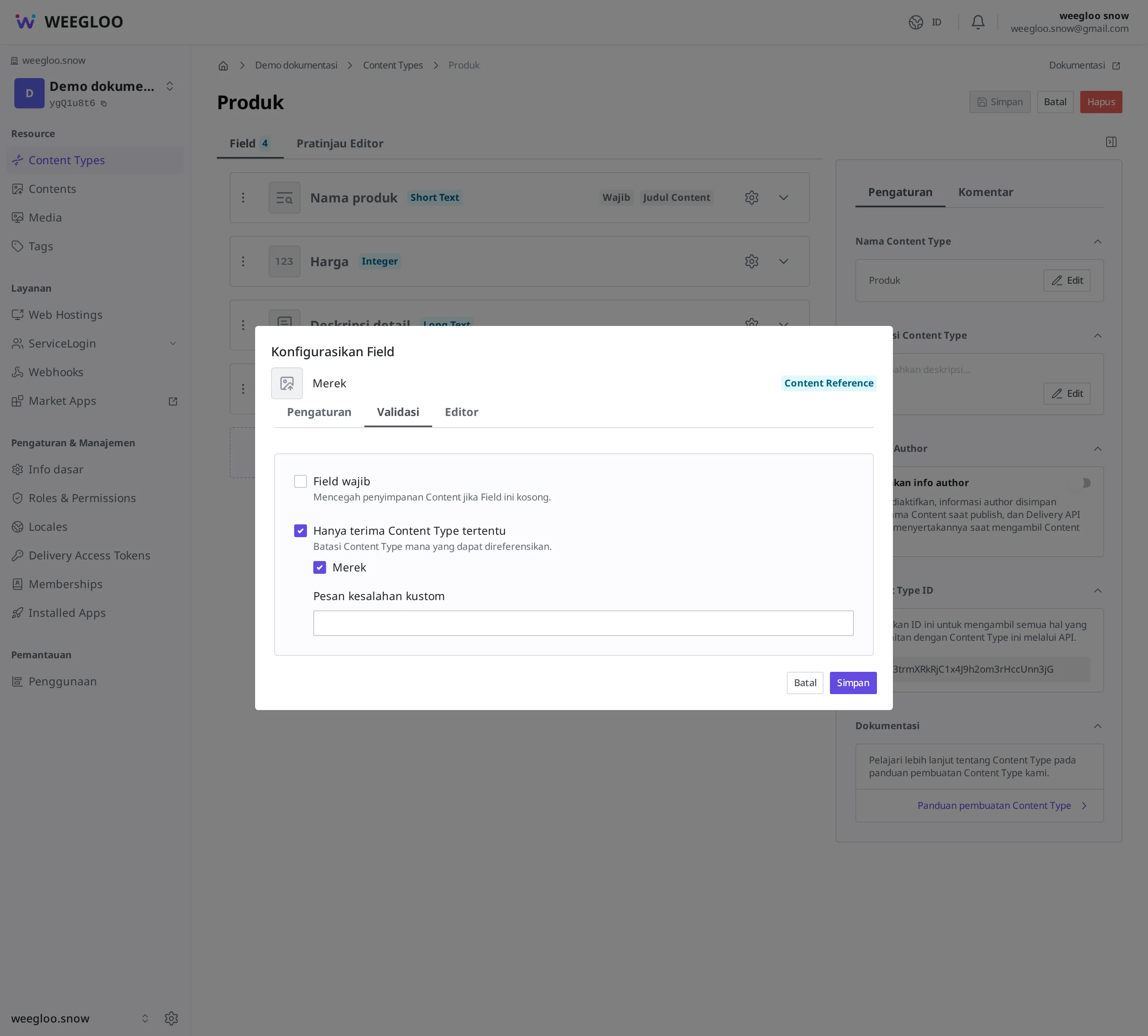
Task: Open Panduan pembuatan Content Type link
Action: point(1002,805)
